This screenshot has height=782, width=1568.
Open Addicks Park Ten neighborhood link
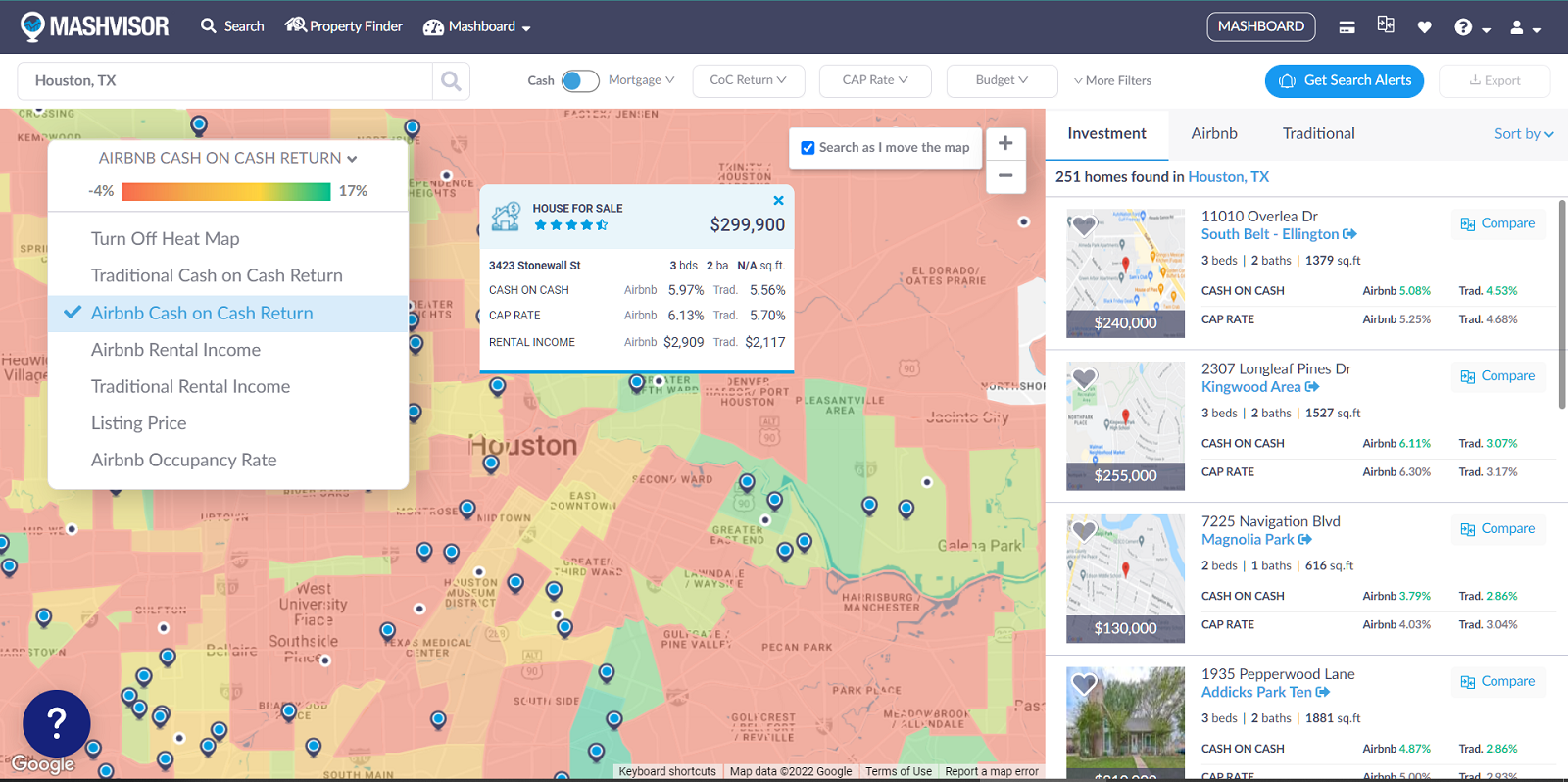tap(1265, 693)
